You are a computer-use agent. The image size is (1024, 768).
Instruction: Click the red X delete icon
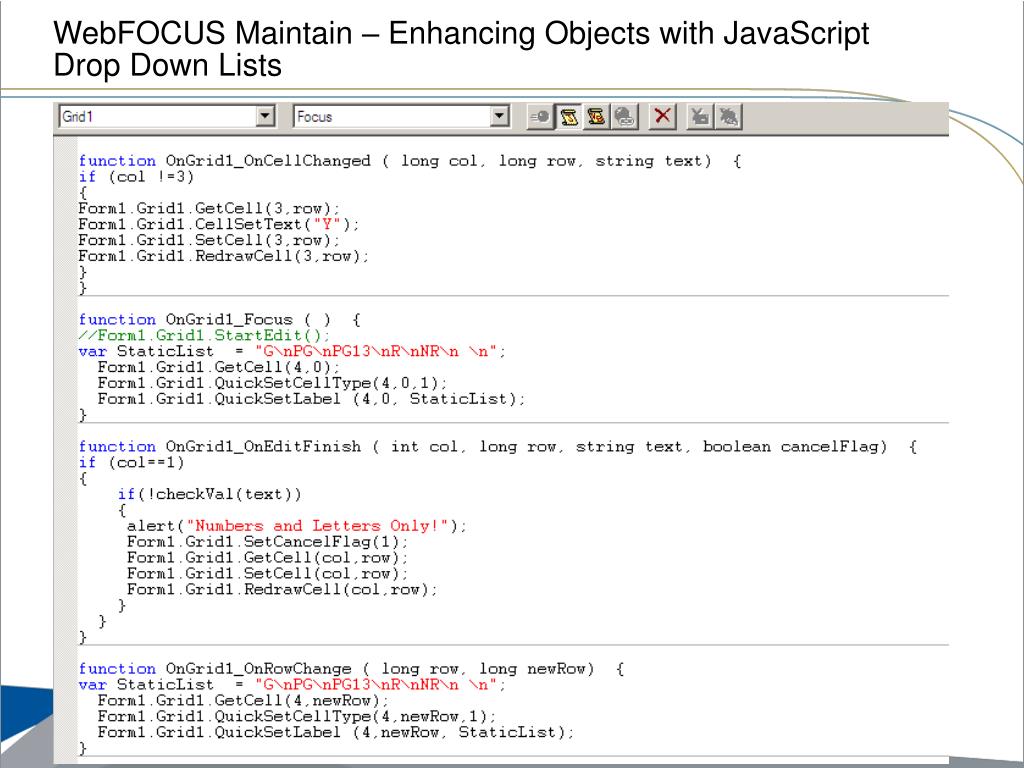tap(662, 117)
